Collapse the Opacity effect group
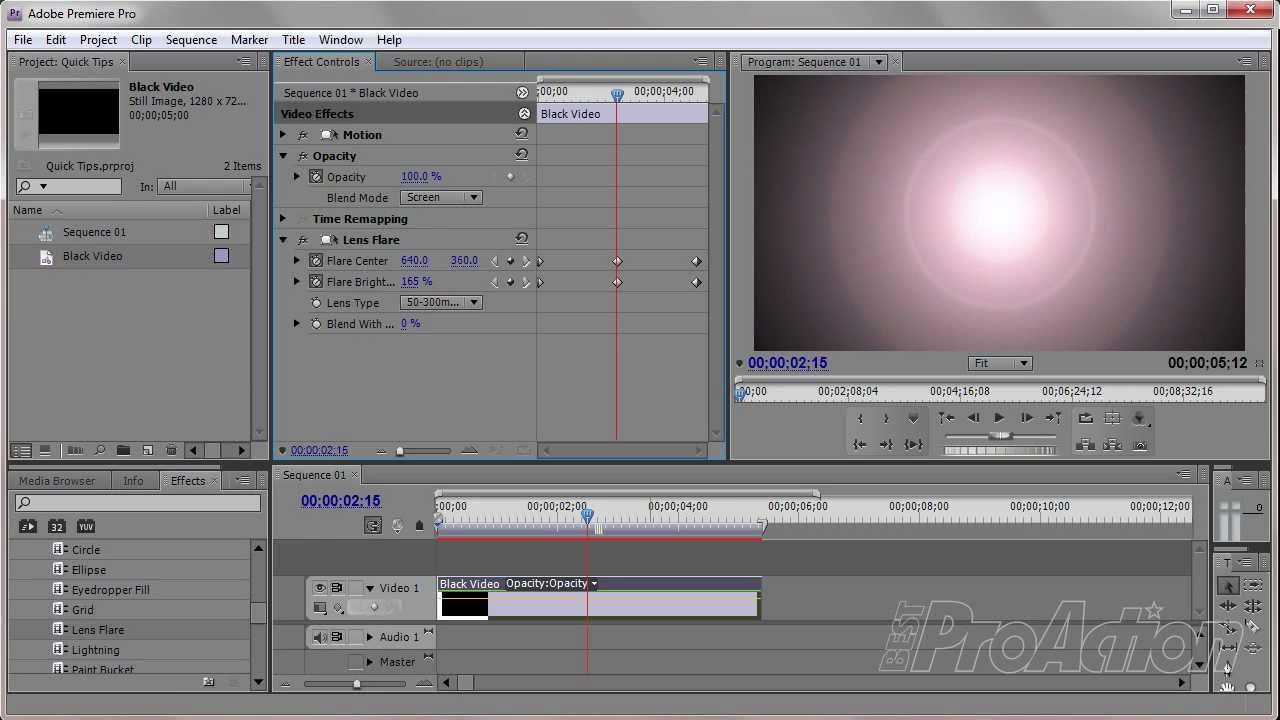 click(283, 156)
